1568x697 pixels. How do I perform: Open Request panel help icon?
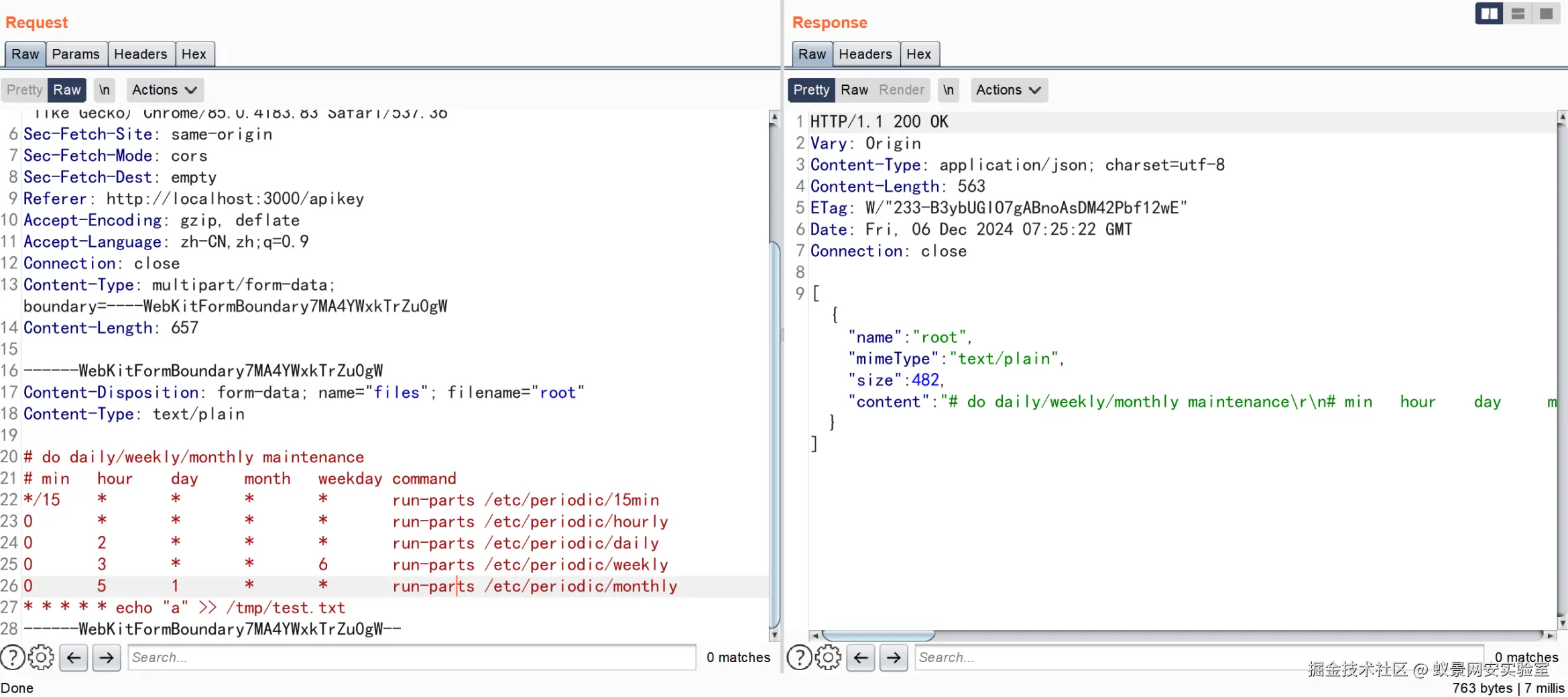tap(13, 657)
